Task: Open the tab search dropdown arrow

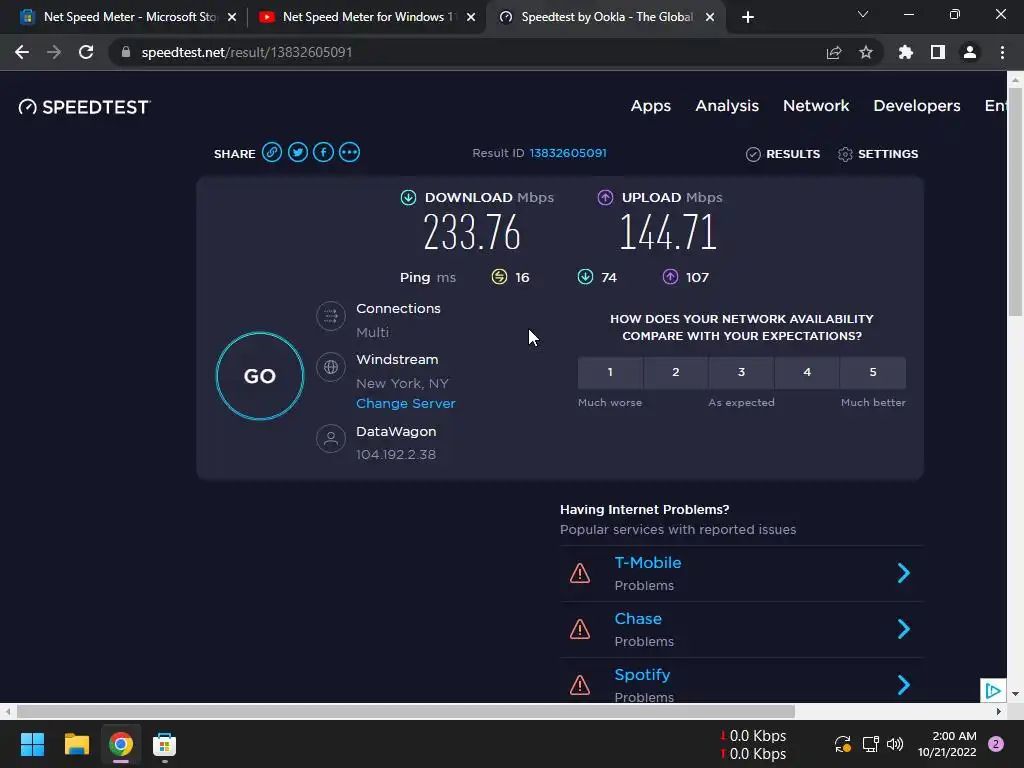Action: click(863, 14)
